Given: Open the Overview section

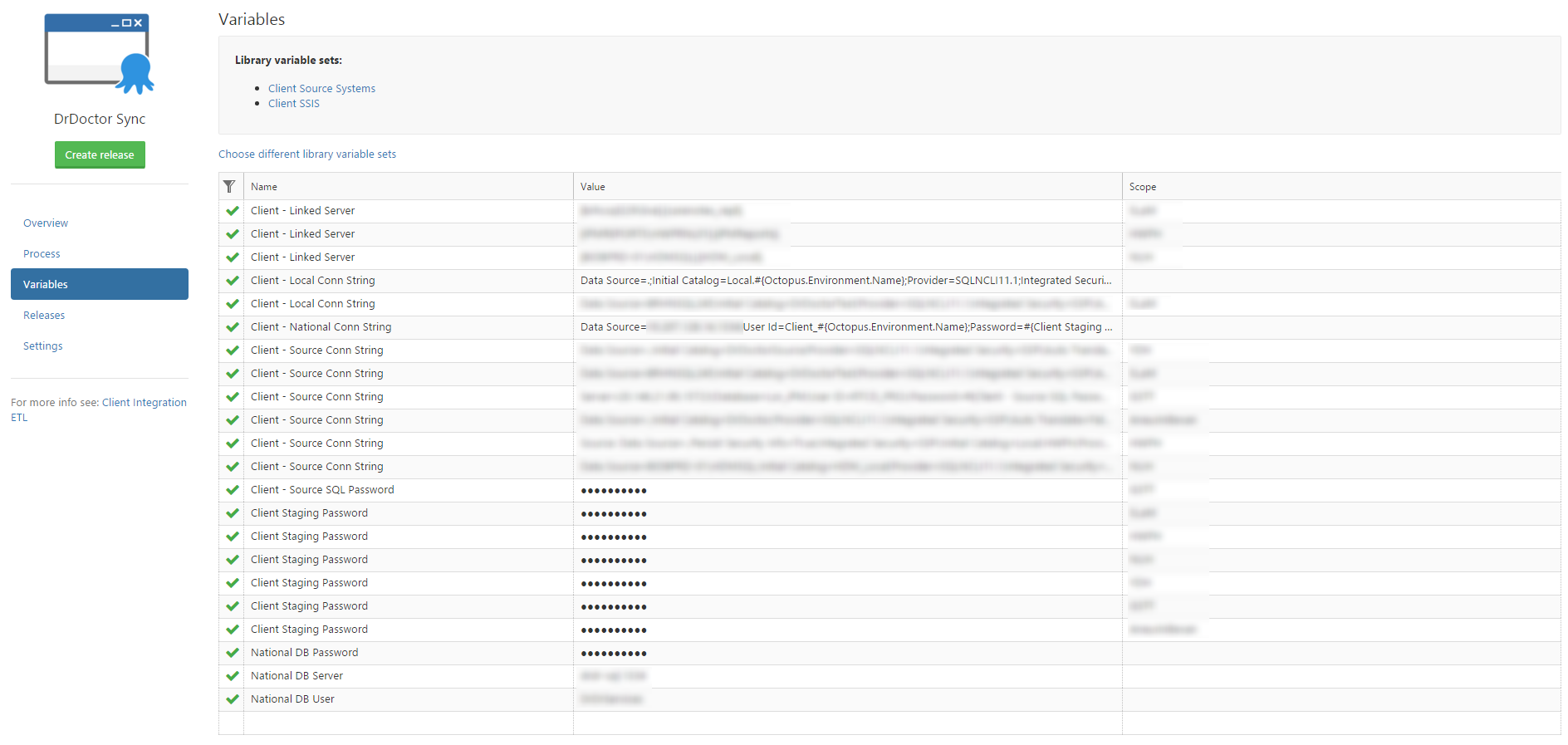Looking at the screenshot, I should [x=46, y=223].
